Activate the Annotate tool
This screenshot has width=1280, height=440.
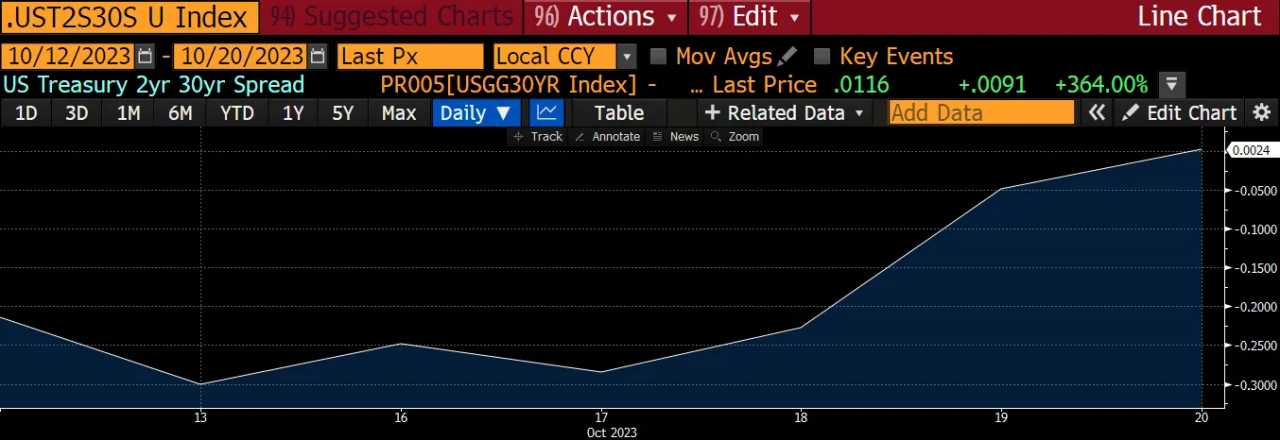[608, 136]
